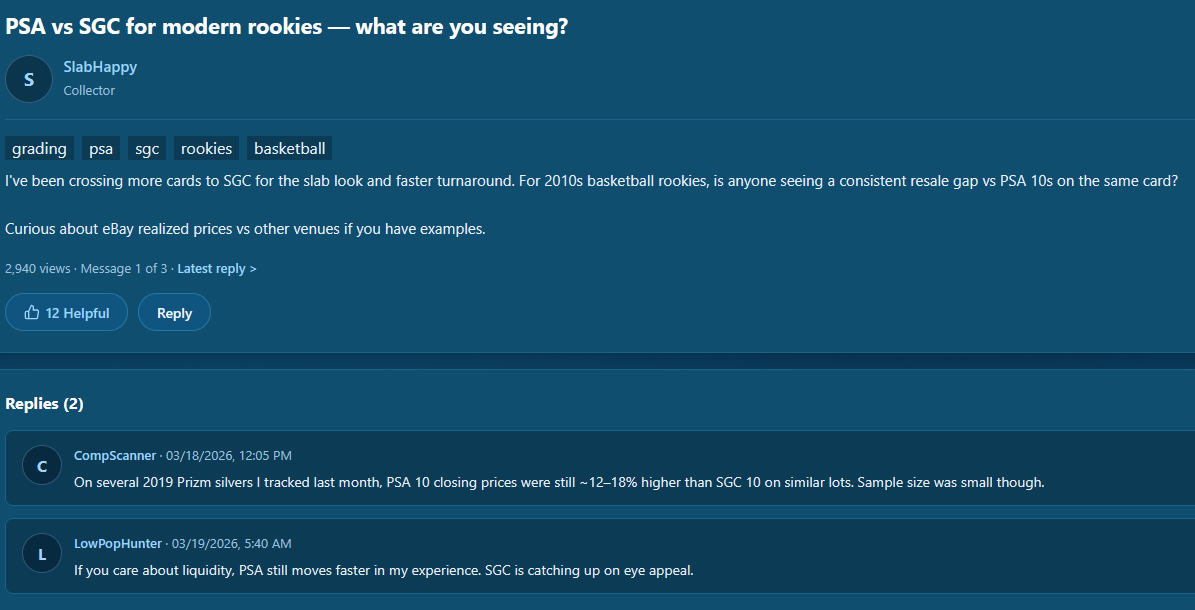Jump to the Latest reply link
The image size is (1195, 610).
[217, 269]
